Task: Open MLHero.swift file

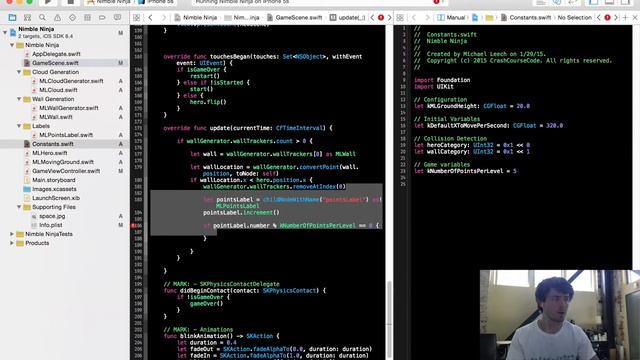Action: 50,153
